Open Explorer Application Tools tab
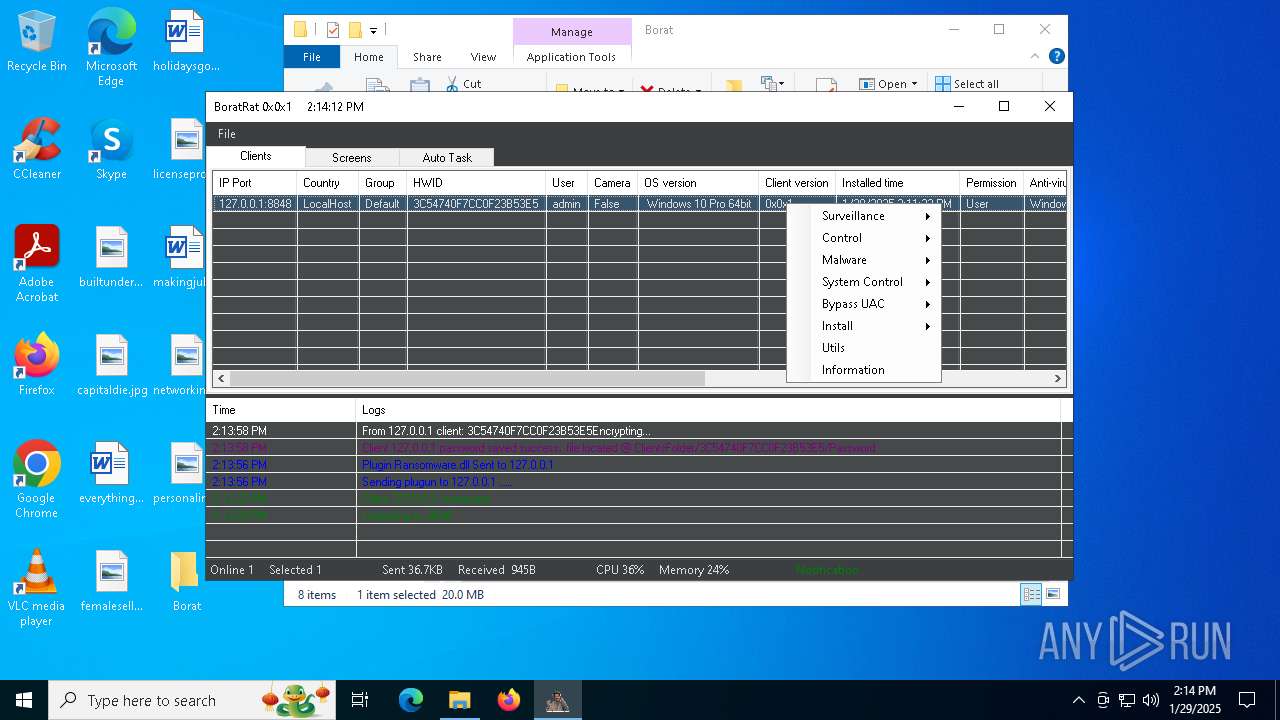The height and width of the screenshot is (720, 1280). [x=571, y=57]
